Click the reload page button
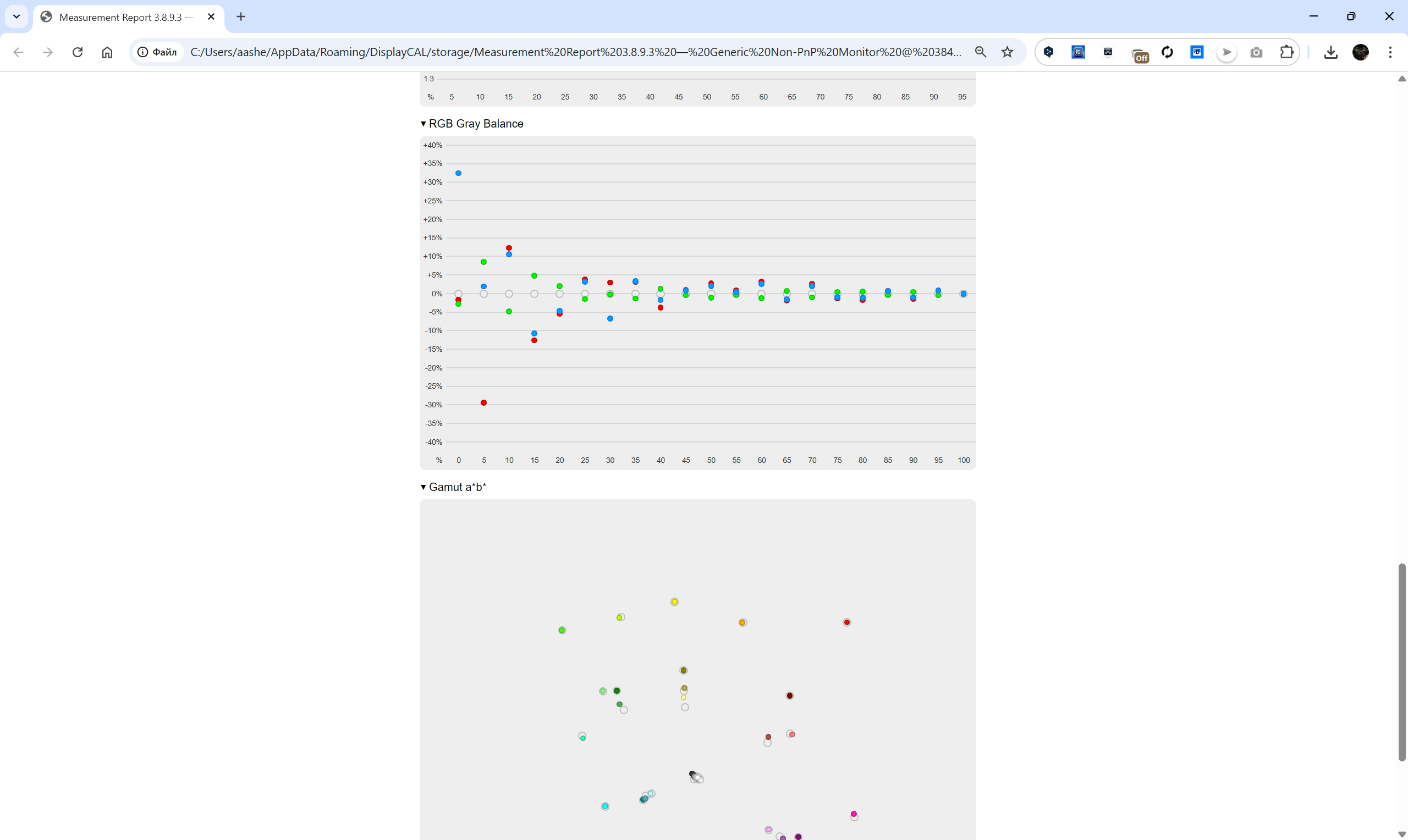Screen dimensions: 1408x840 tap(78, 52)
